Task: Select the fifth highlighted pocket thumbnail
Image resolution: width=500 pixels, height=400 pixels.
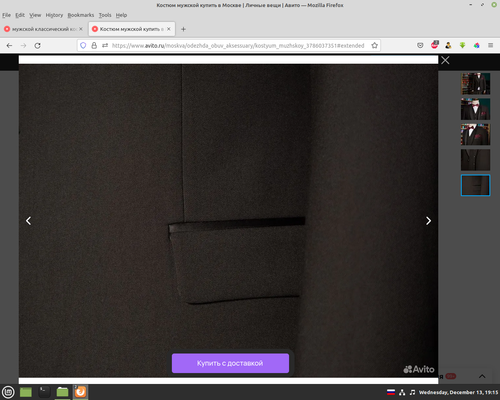Action: 476,185
